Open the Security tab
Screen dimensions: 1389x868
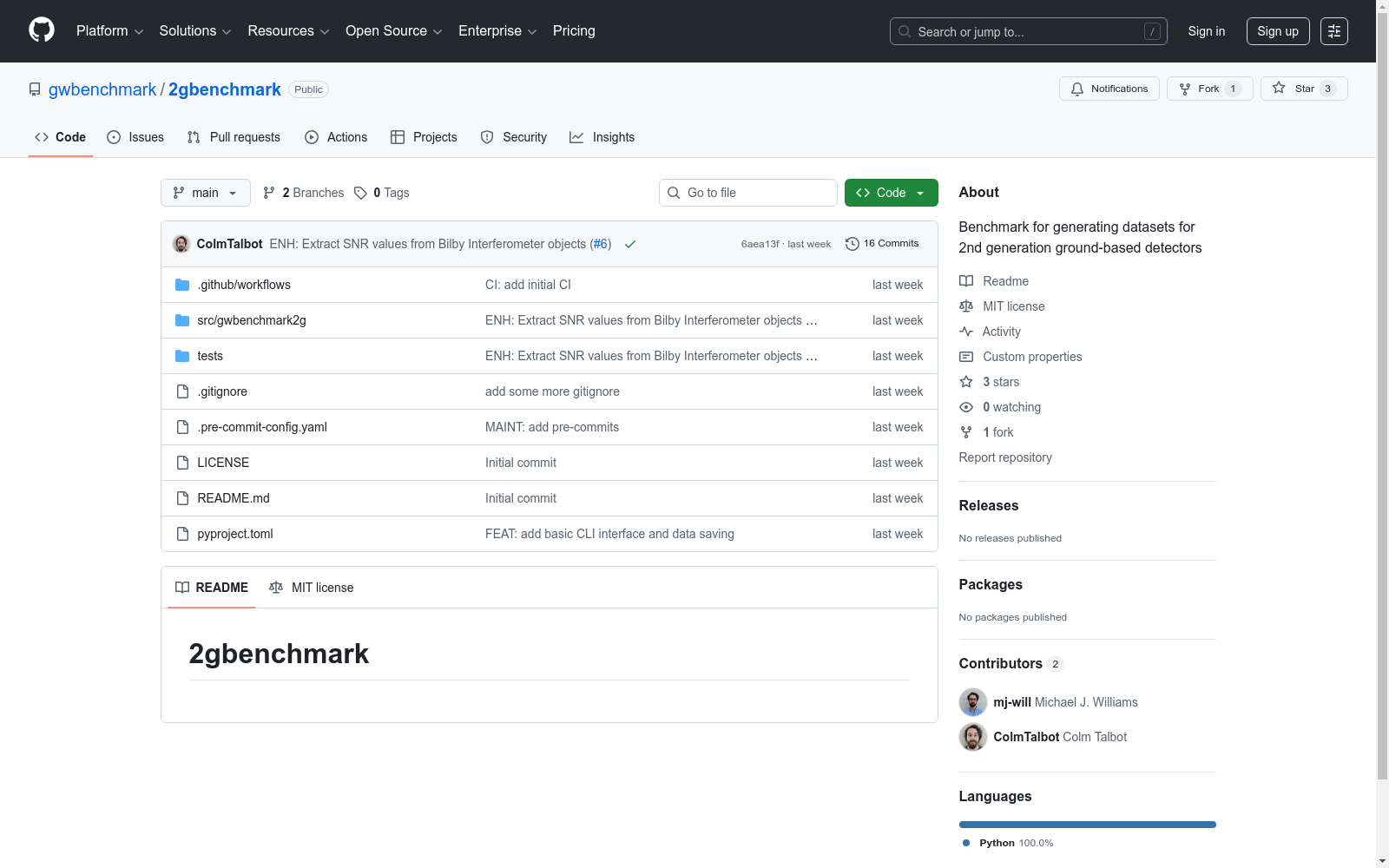514,137
